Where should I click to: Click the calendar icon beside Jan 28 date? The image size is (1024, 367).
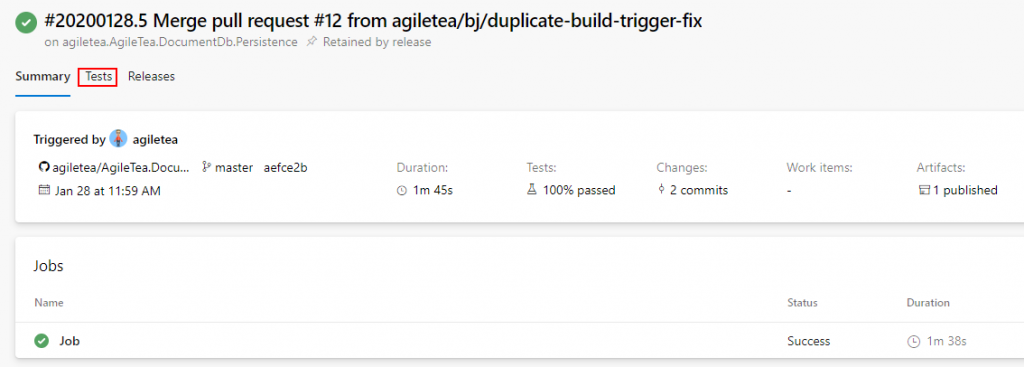tap(44, 191)
